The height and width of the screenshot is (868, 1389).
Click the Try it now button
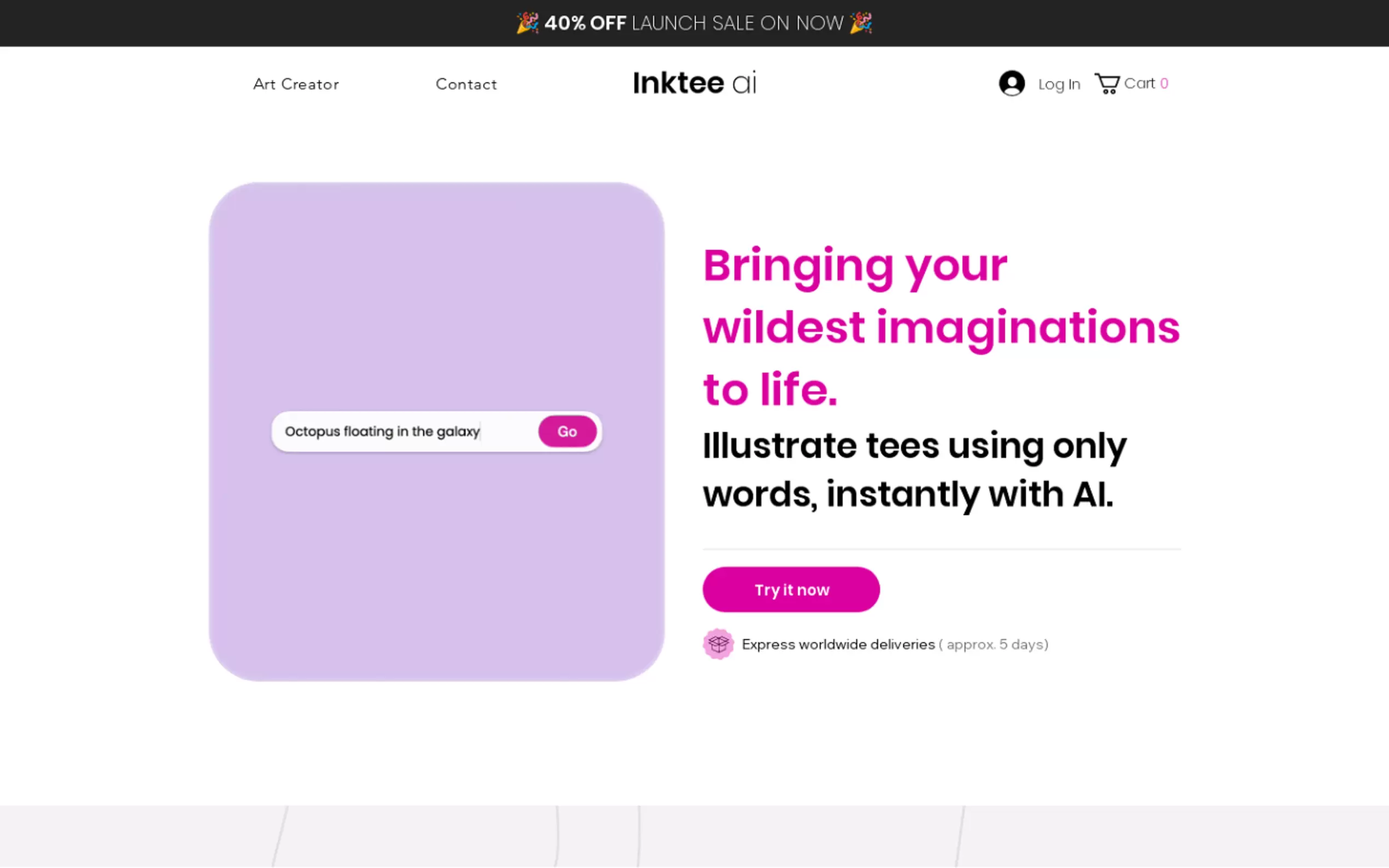[x=791, y=590]
